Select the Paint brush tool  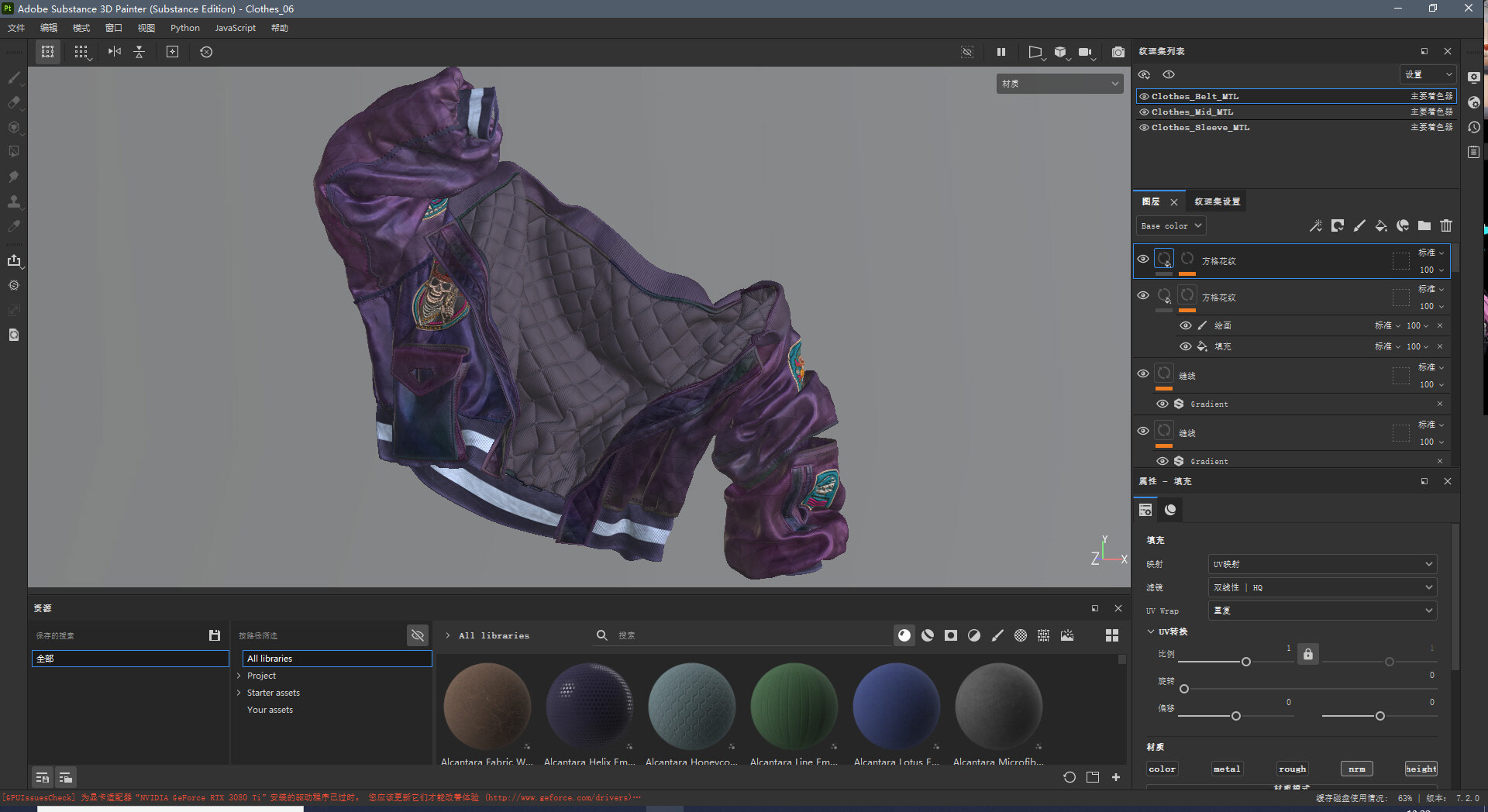[x=13, y=77]
